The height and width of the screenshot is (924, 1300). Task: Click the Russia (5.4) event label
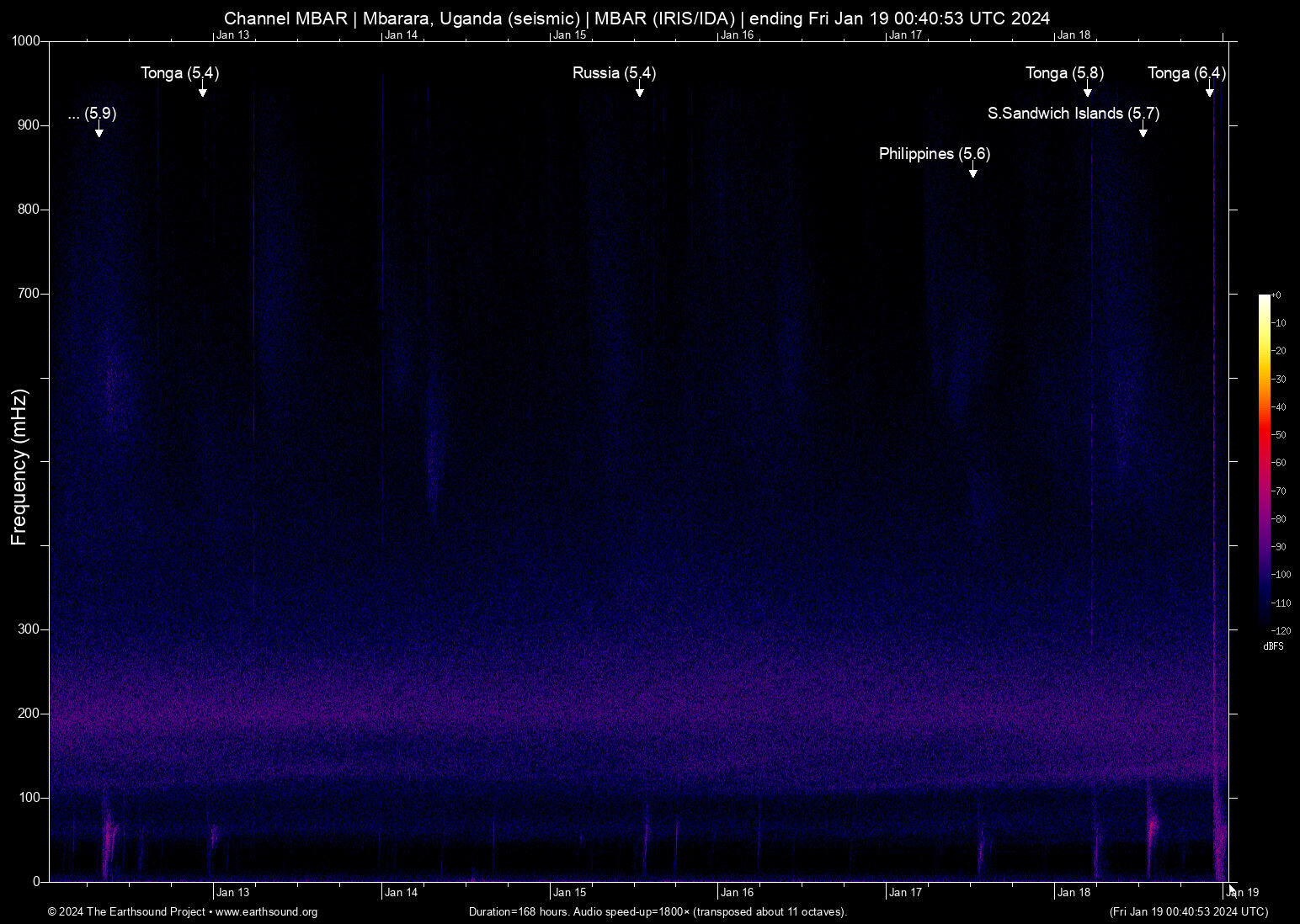[x=614, y=73]
